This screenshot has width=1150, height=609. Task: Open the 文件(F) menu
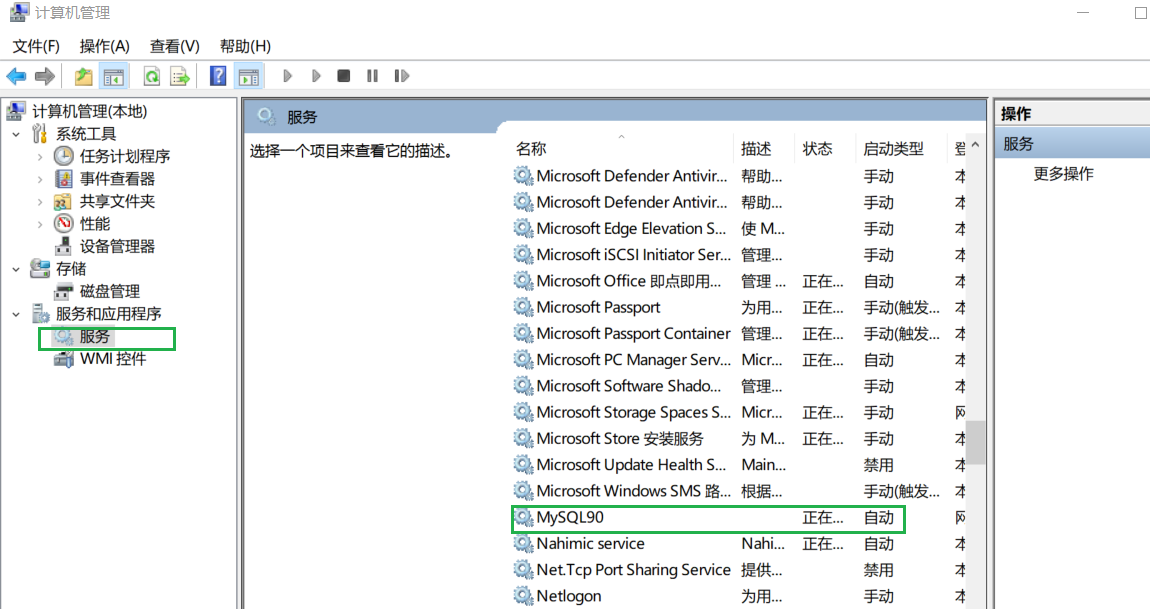[36, 46]
